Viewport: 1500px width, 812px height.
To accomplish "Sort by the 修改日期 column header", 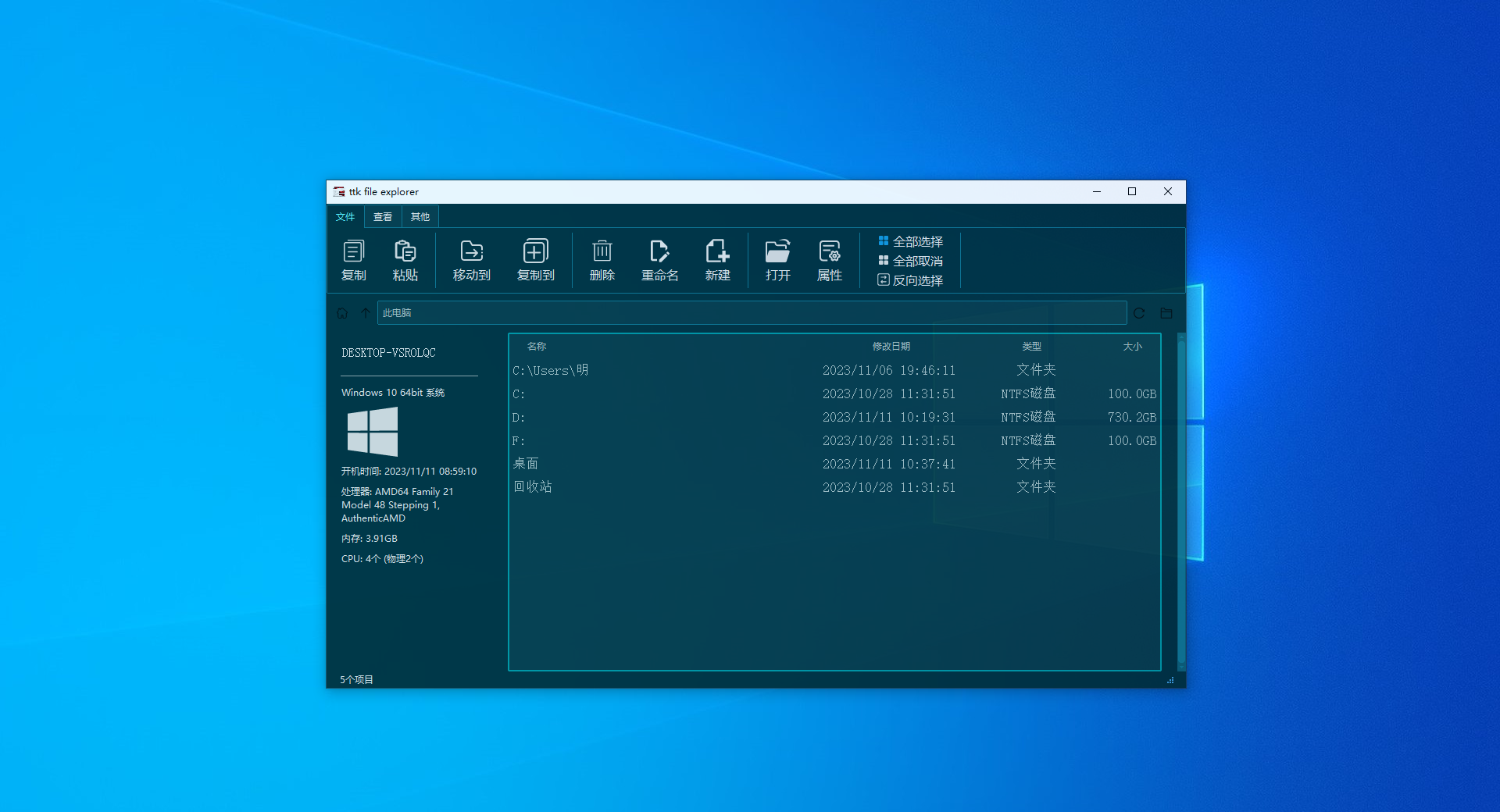I will pos(891,347).
